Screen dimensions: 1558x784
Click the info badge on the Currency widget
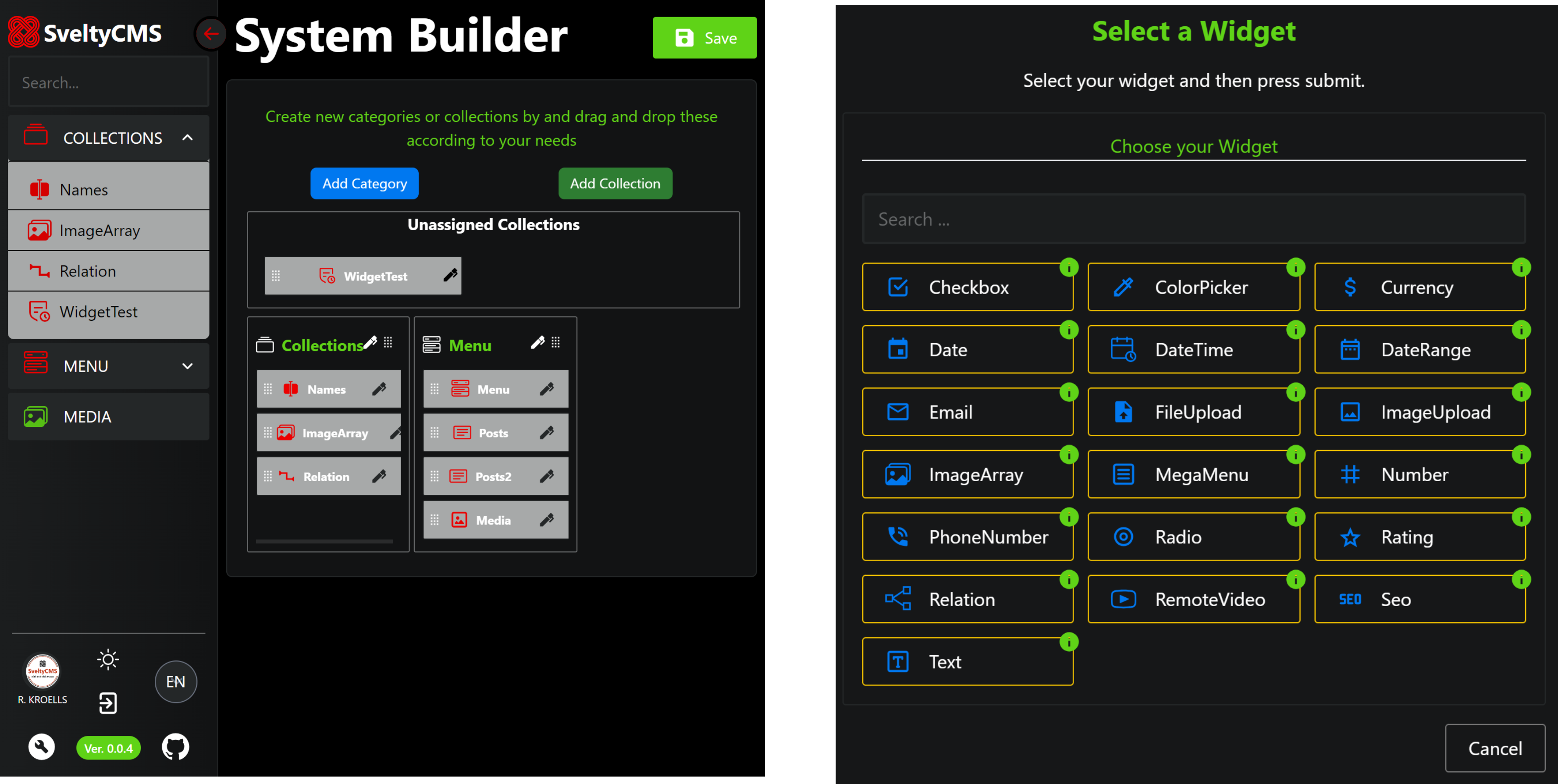(1522, 267)
